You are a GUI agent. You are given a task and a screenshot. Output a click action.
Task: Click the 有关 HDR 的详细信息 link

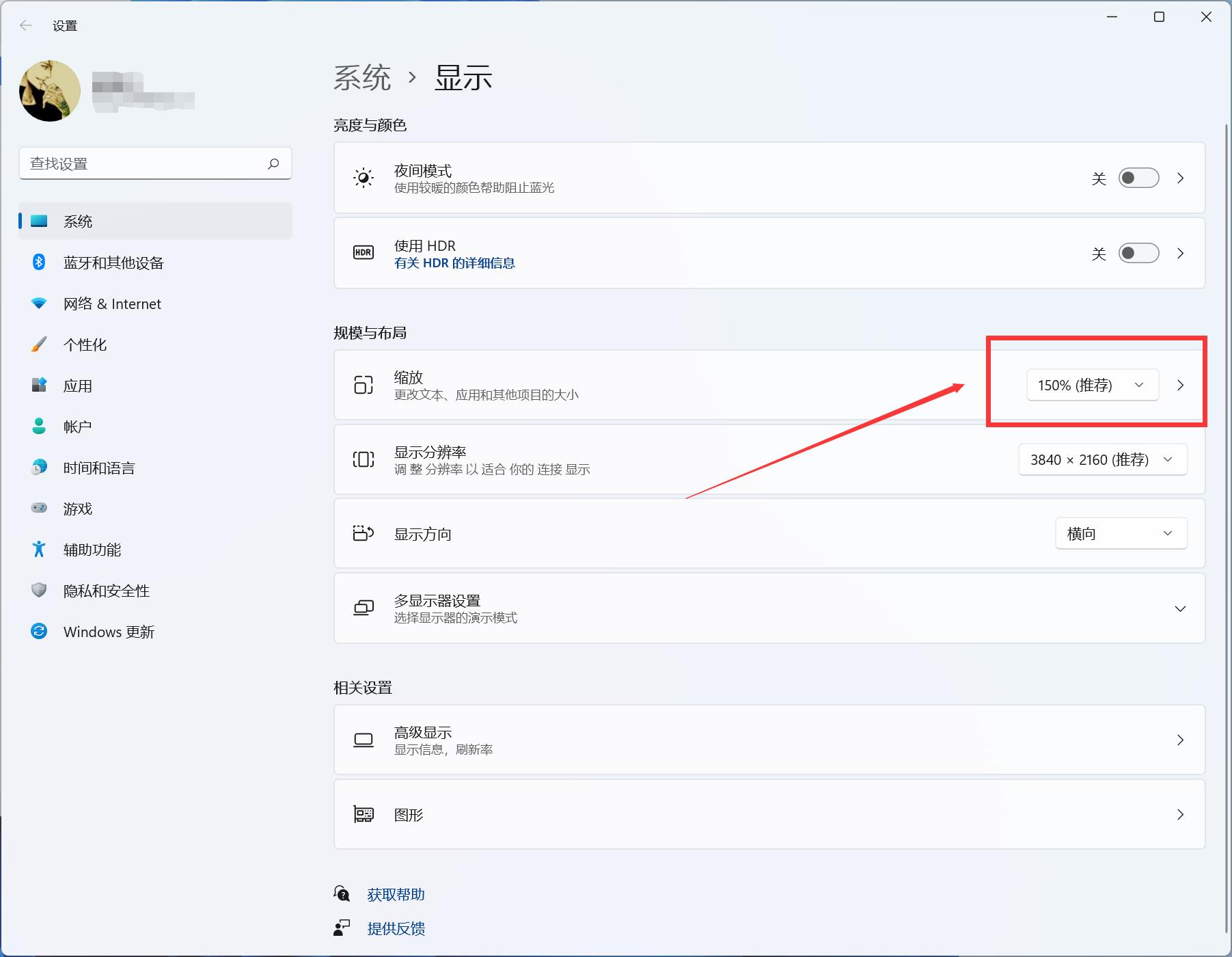pyautogui.click(x=454, y=263)
